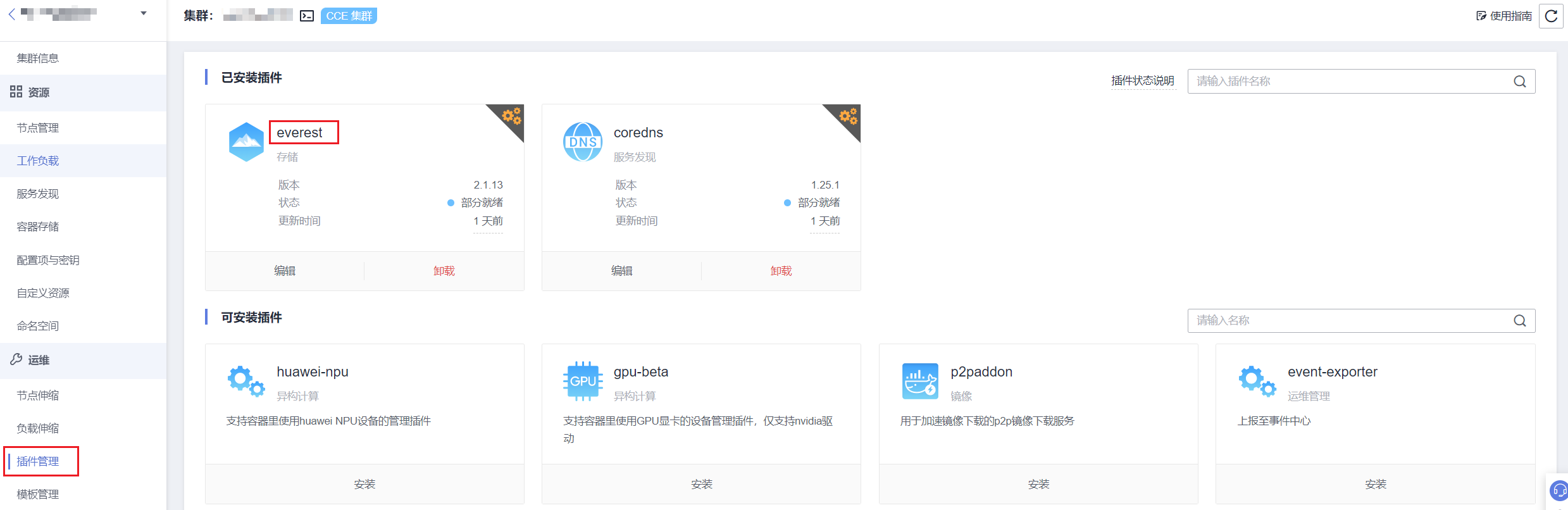Click the coredns update time 1 天前
This screenshot has height=510, width=1568.
pyautogui.click(x=825, y=221)
